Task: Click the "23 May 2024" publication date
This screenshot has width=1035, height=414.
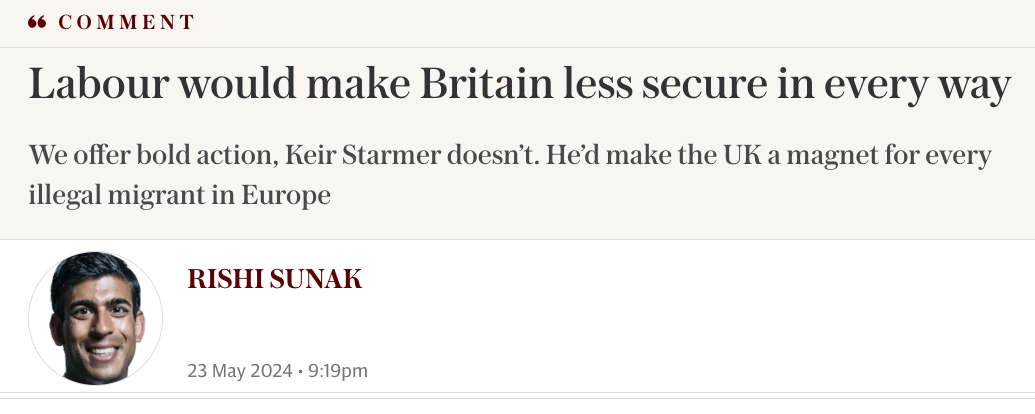Action: point(238,371)
